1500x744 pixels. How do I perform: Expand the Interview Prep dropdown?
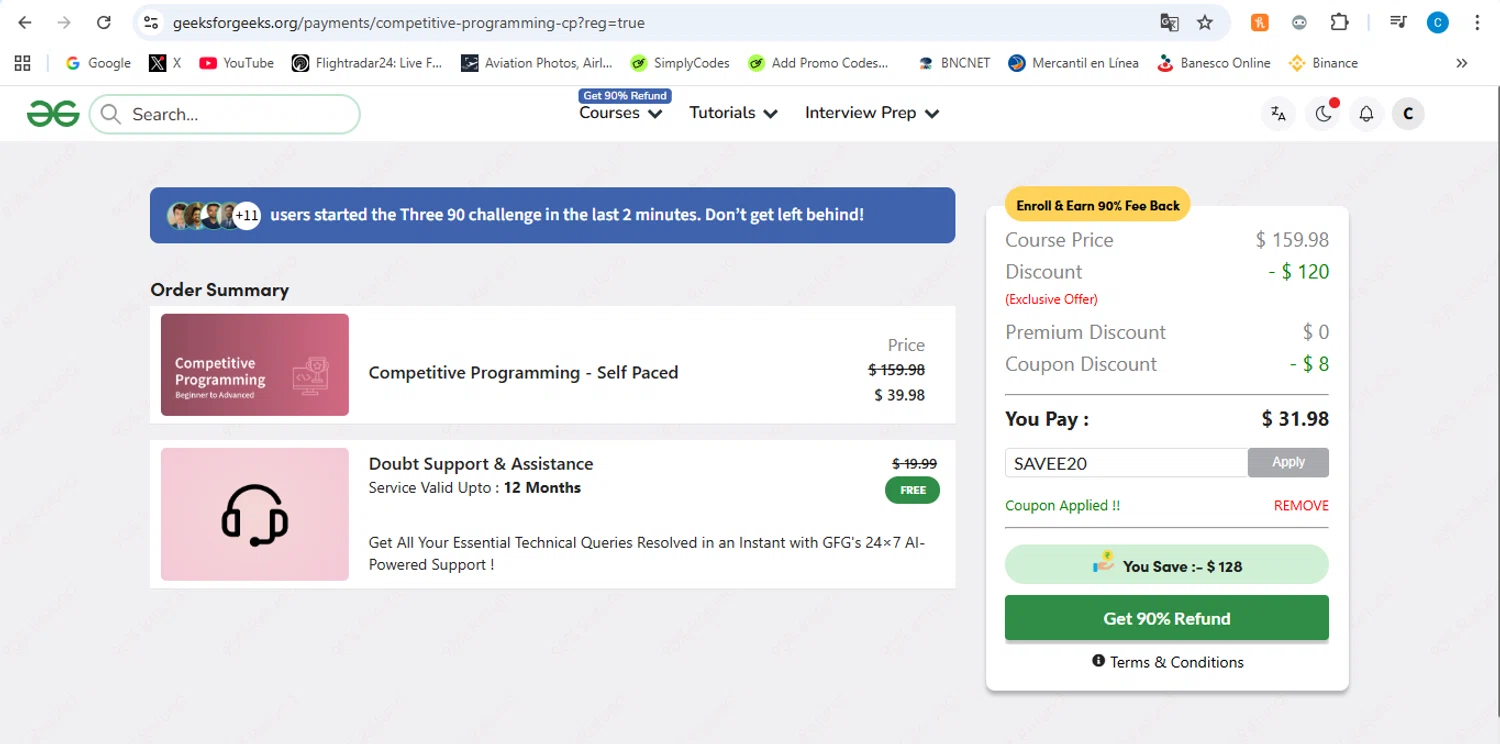click(x=872, y=113)
